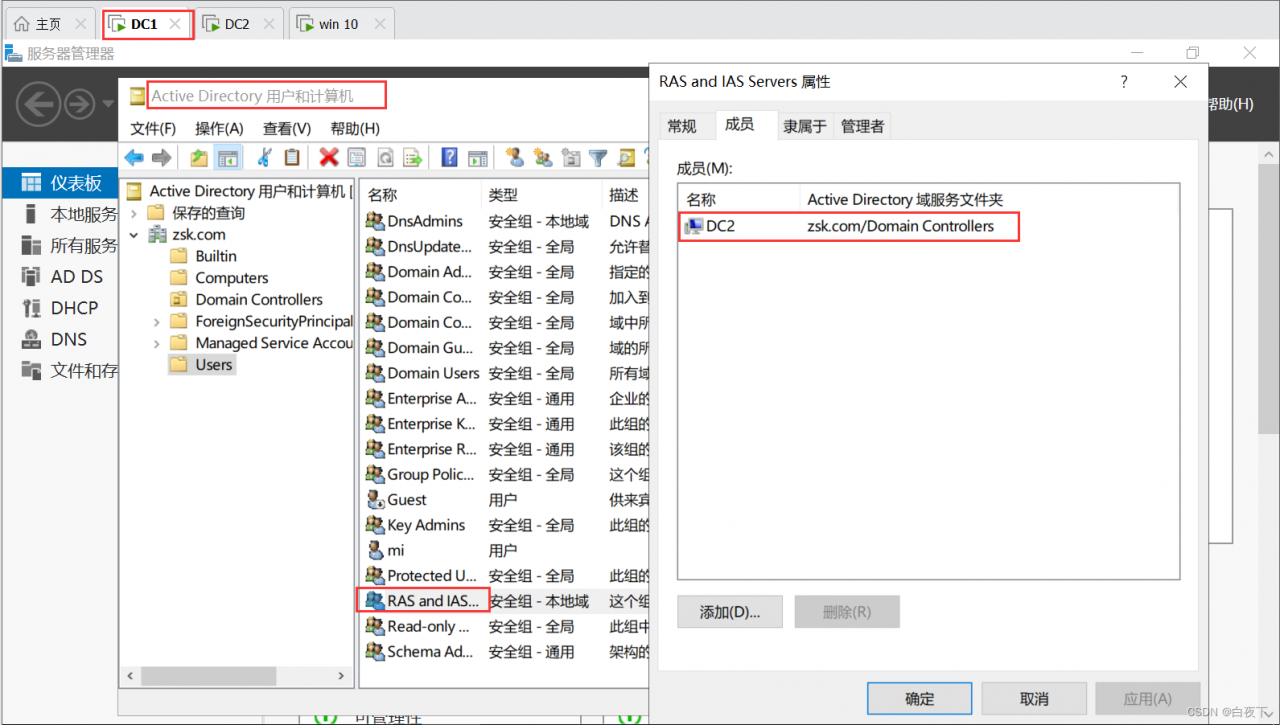Click the Export list icon
This screenshot has width=1280, height=725.
[x=412, y=157]
